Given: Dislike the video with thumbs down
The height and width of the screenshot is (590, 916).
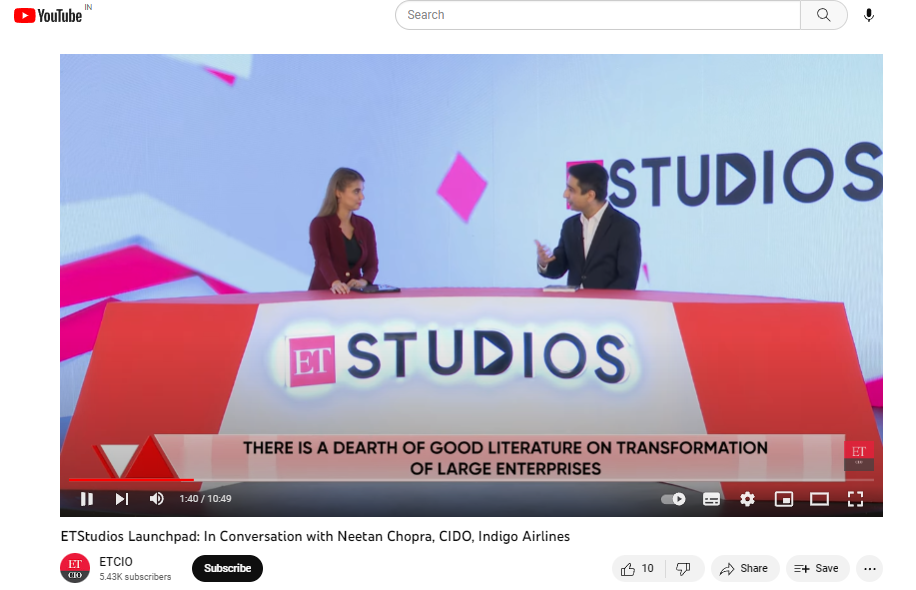Looking at the screenshot, I should (683, 569).
